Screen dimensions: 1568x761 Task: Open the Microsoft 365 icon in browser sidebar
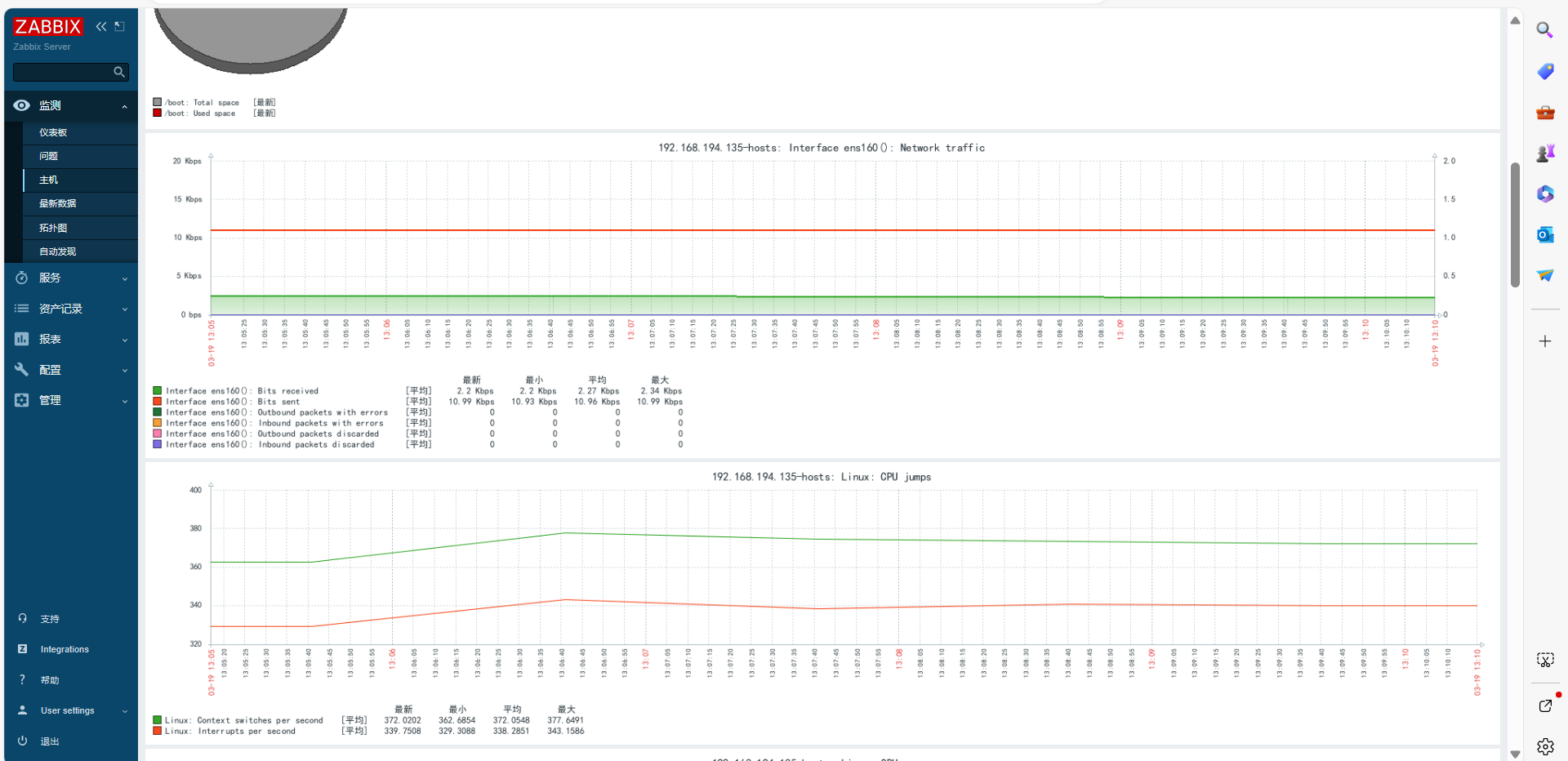[1544, 194]
